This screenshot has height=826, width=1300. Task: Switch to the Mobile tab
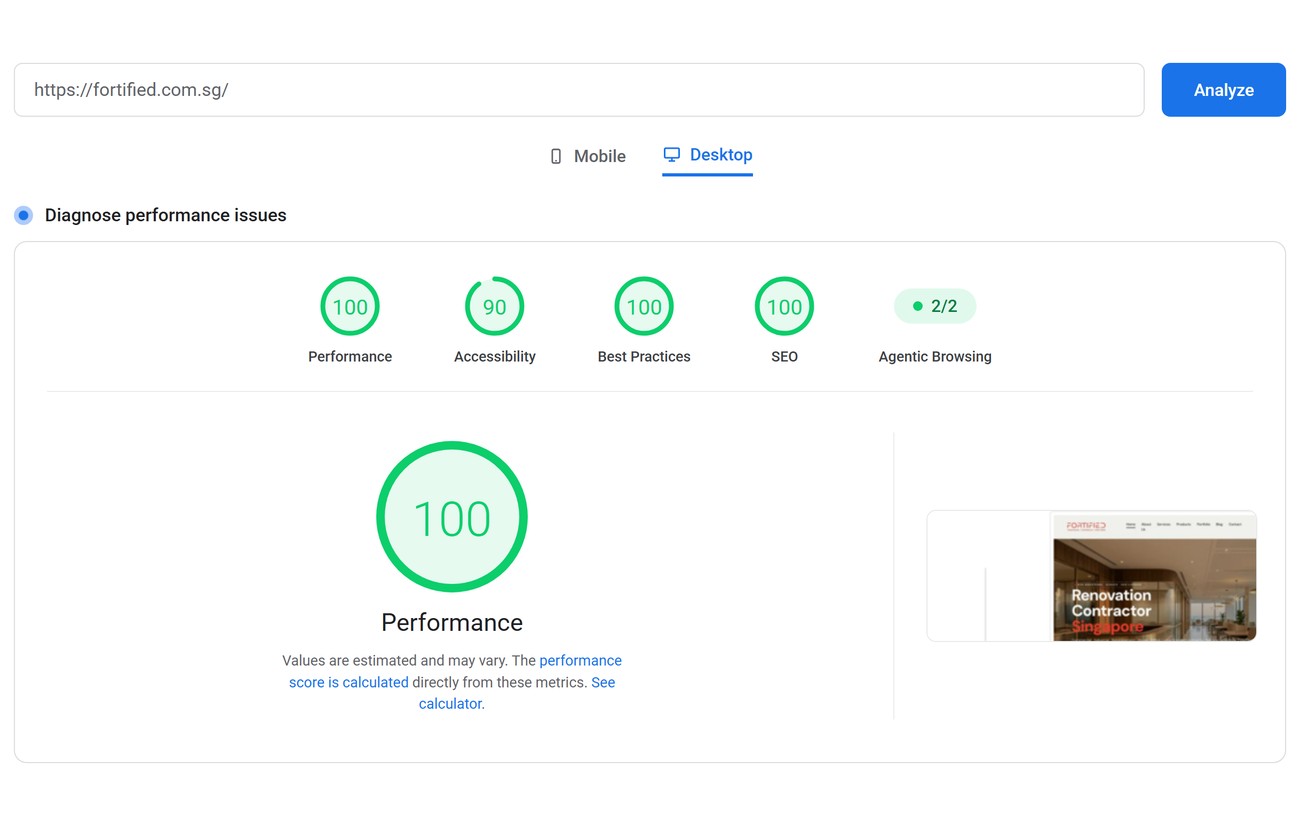[x=588, y=156]
